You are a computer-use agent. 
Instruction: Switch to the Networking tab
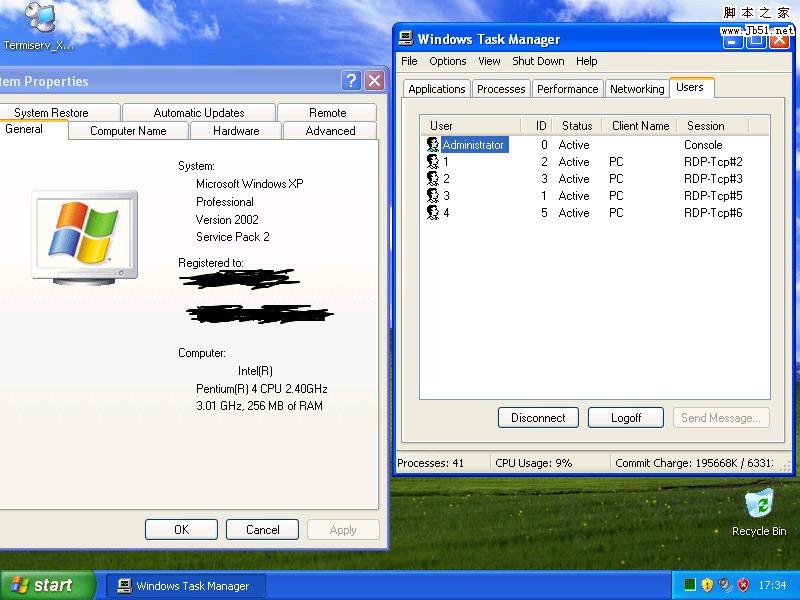[x=637, y=89]
